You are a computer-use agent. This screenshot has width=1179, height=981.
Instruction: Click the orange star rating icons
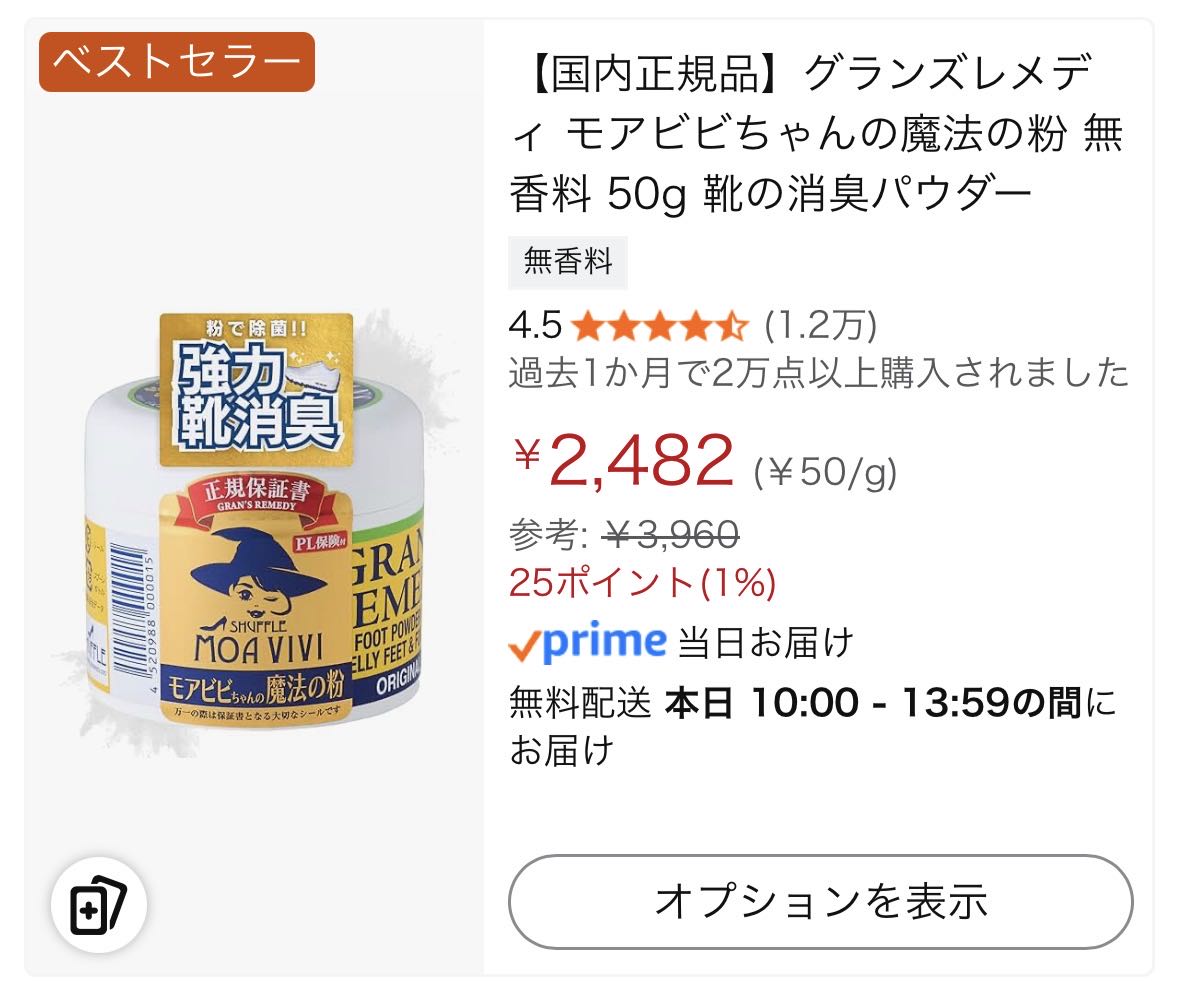pyautogui.click(x=660, y=325)
